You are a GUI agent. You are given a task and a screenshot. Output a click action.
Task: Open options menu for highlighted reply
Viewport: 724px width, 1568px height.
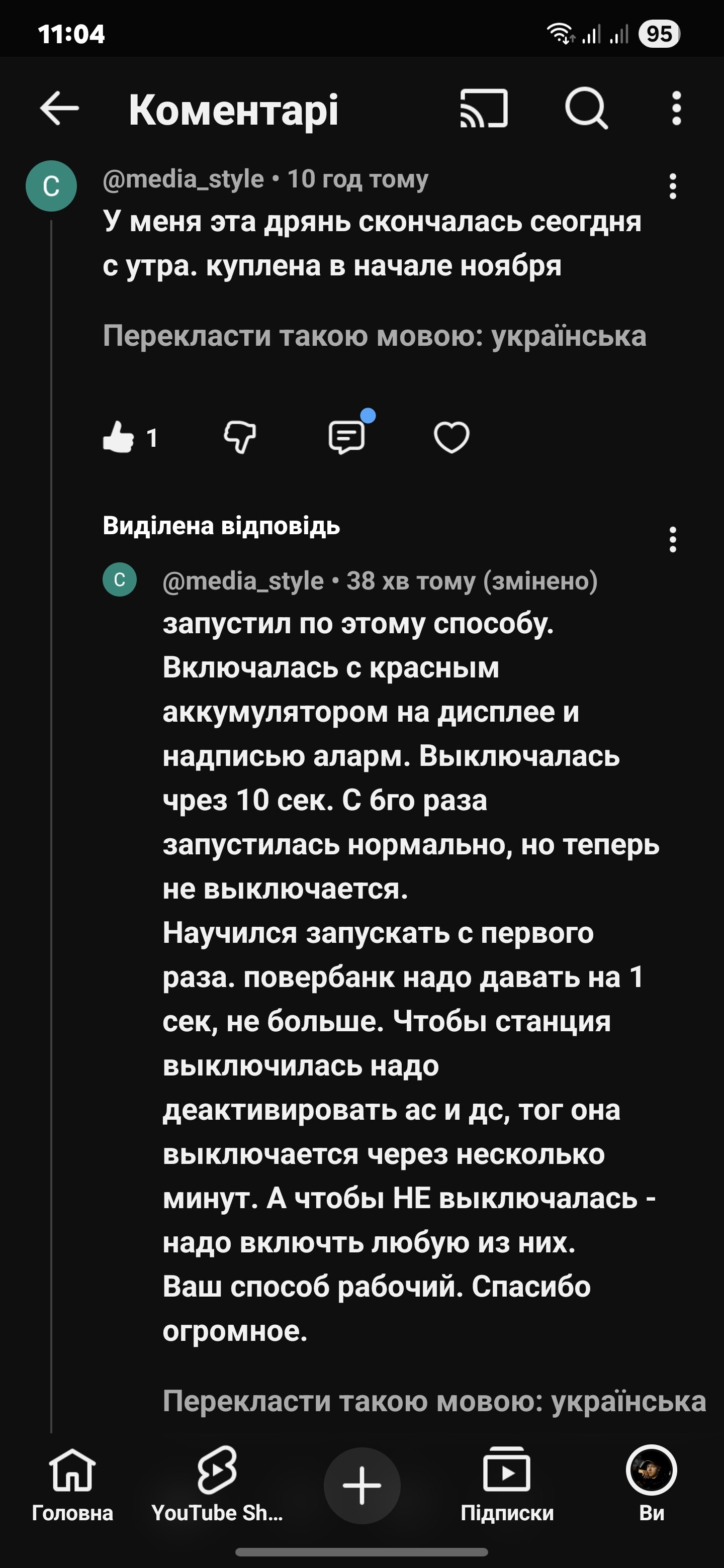click(x=672, y=540)
